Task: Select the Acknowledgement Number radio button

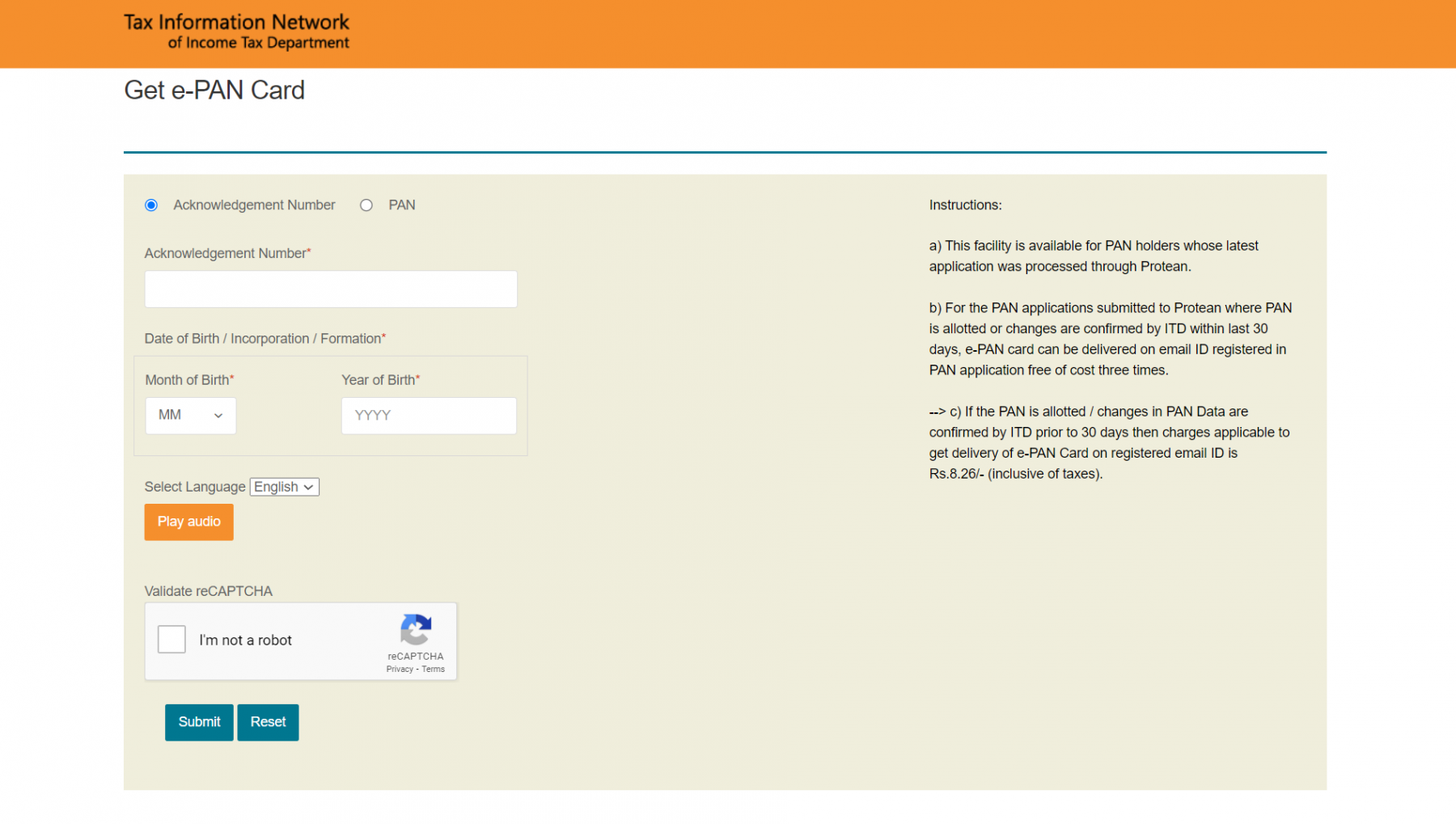Action: [151, 205]
